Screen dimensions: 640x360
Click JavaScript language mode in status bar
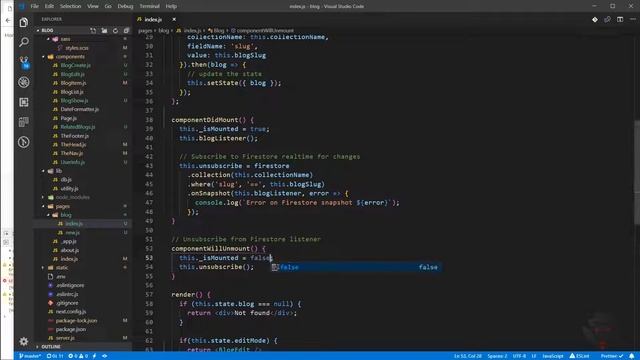pyautogui.click(x=553, y=356)
